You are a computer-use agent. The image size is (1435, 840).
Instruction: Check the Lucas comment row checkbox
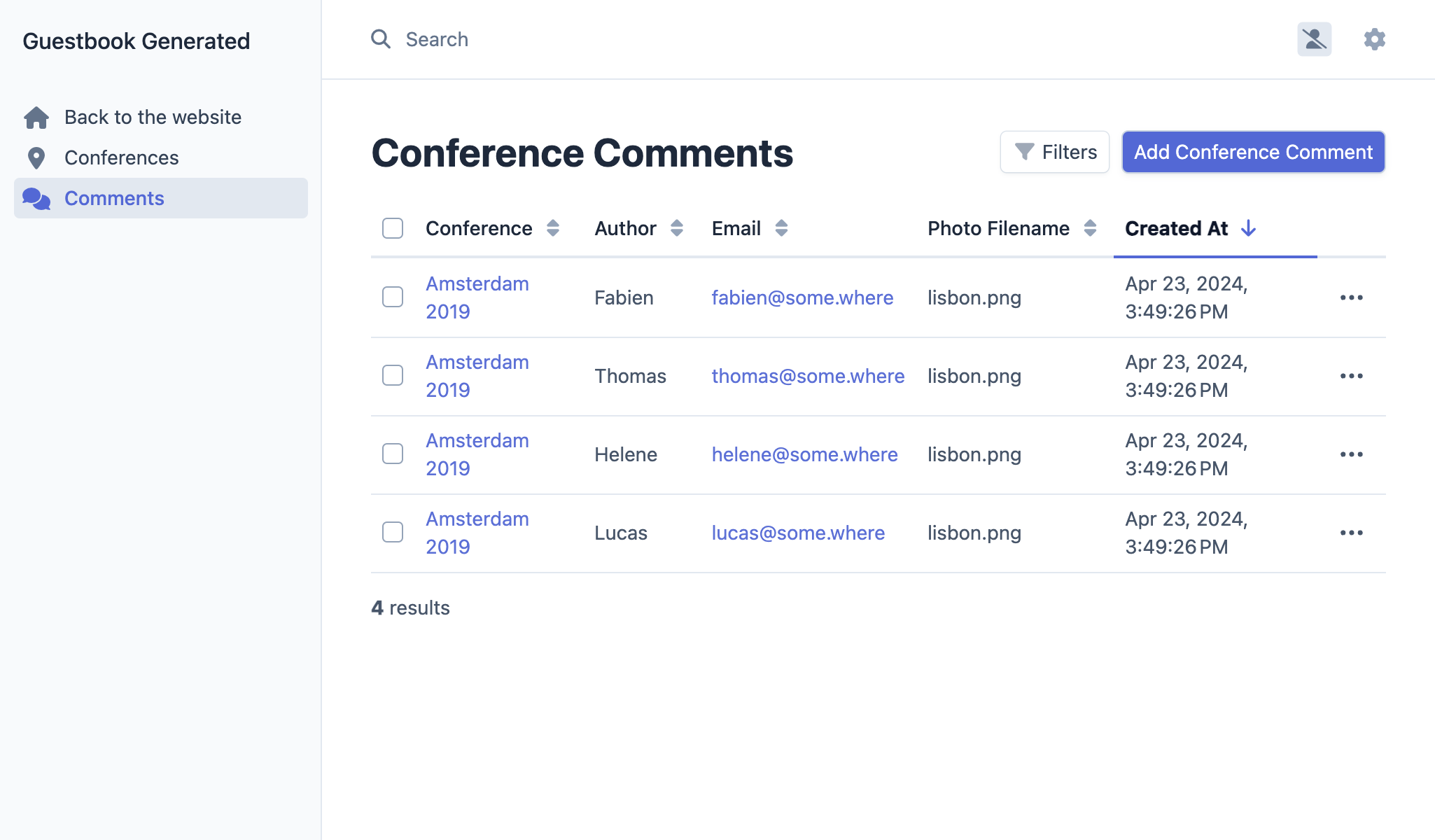click(x=393, y=532)
